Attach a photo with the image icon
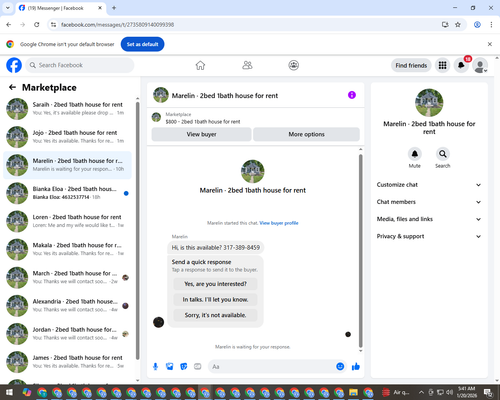This screenshot has width=500, height=400. point(170,367)
